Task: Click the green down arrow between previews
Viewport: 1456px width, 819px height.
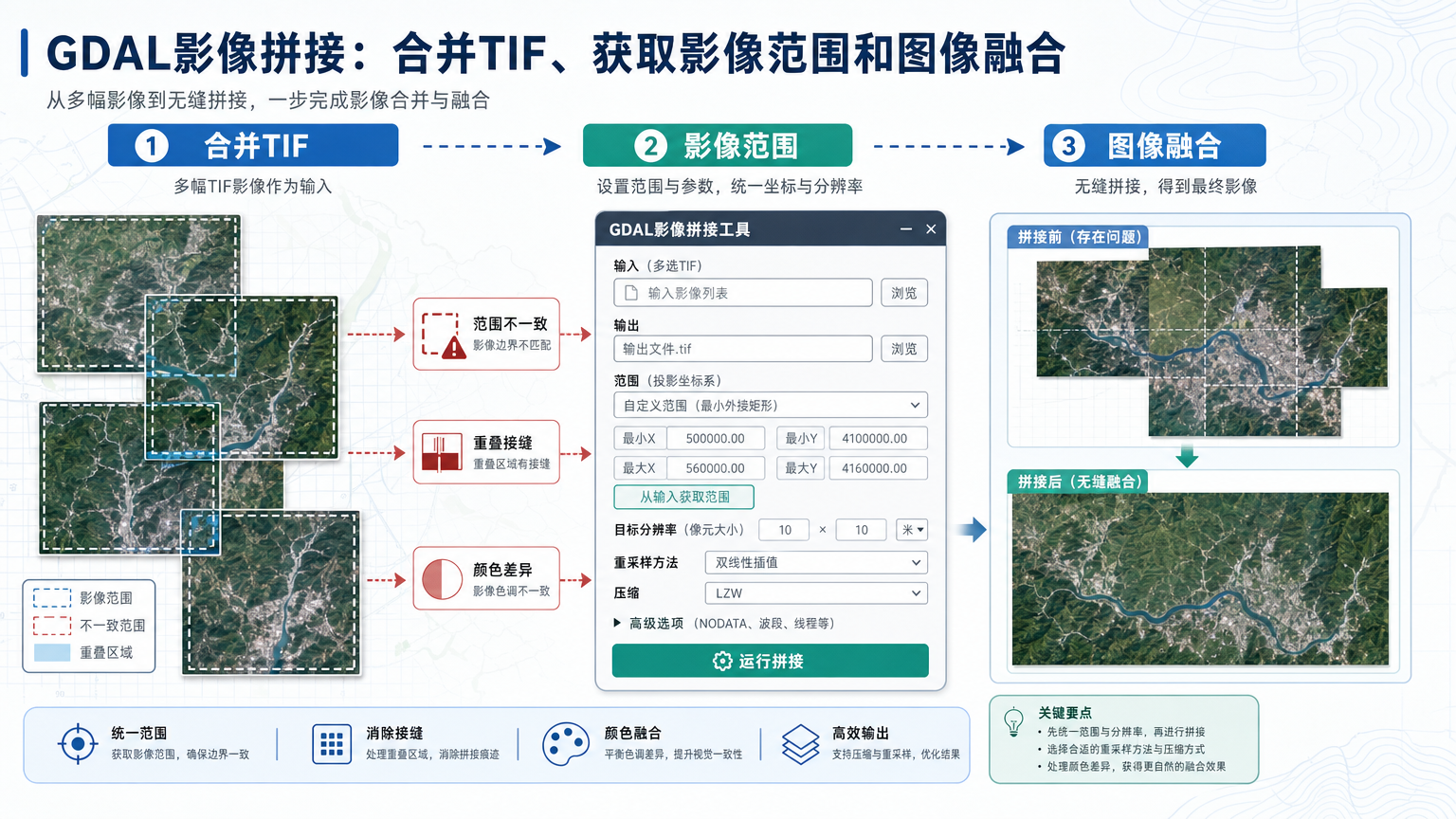Action: point(1187,457)
